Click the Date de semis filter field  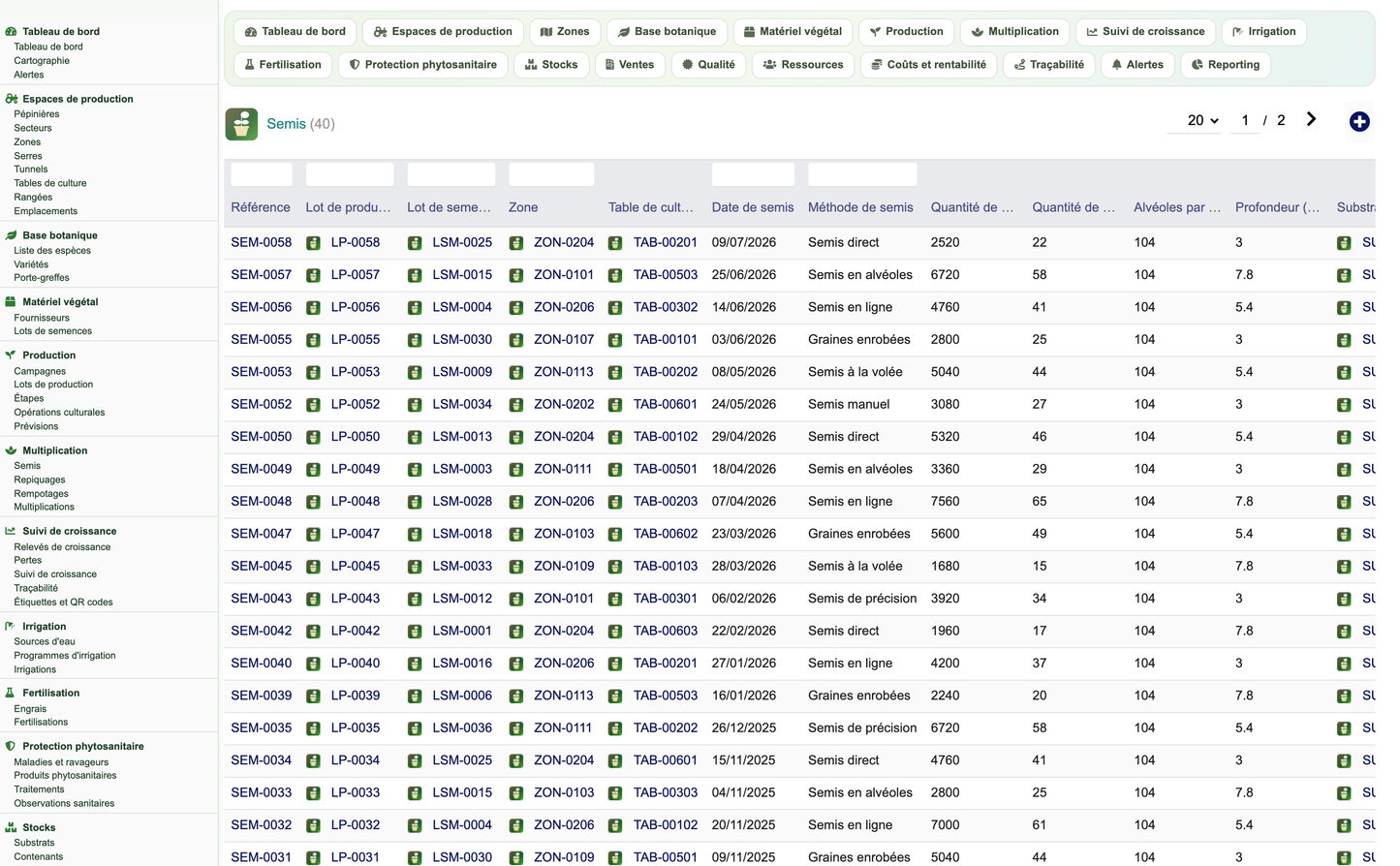pyautogui.click(x=753, y=174)
